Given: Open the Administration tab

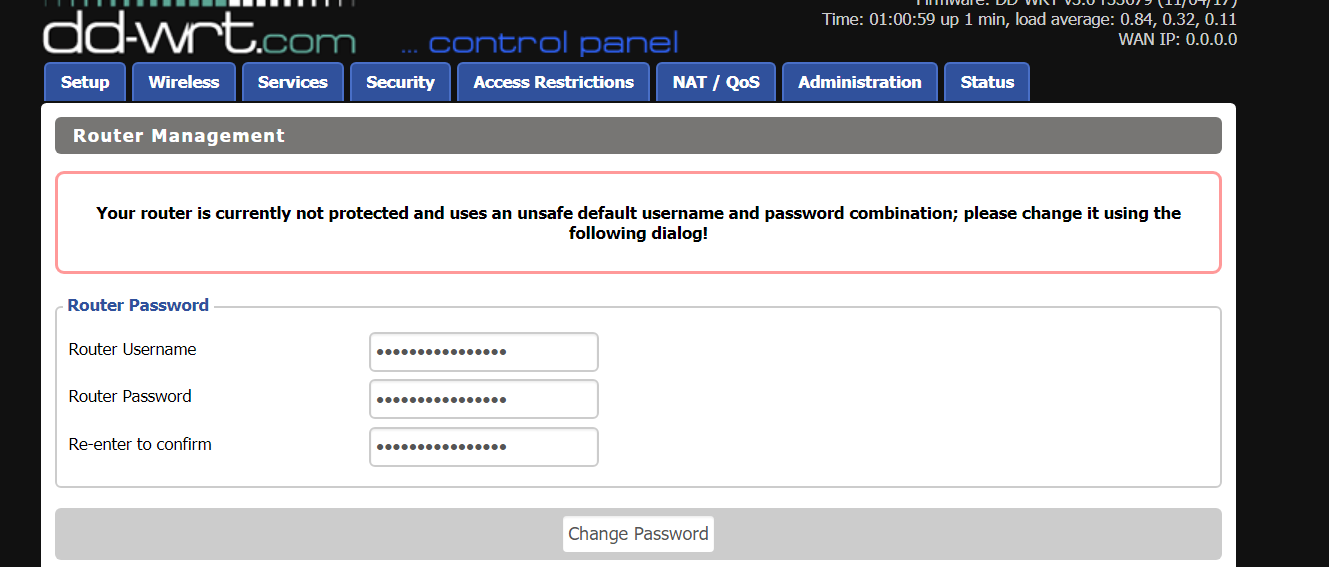Looking at the screenshot, I should (x=860, y=83).
